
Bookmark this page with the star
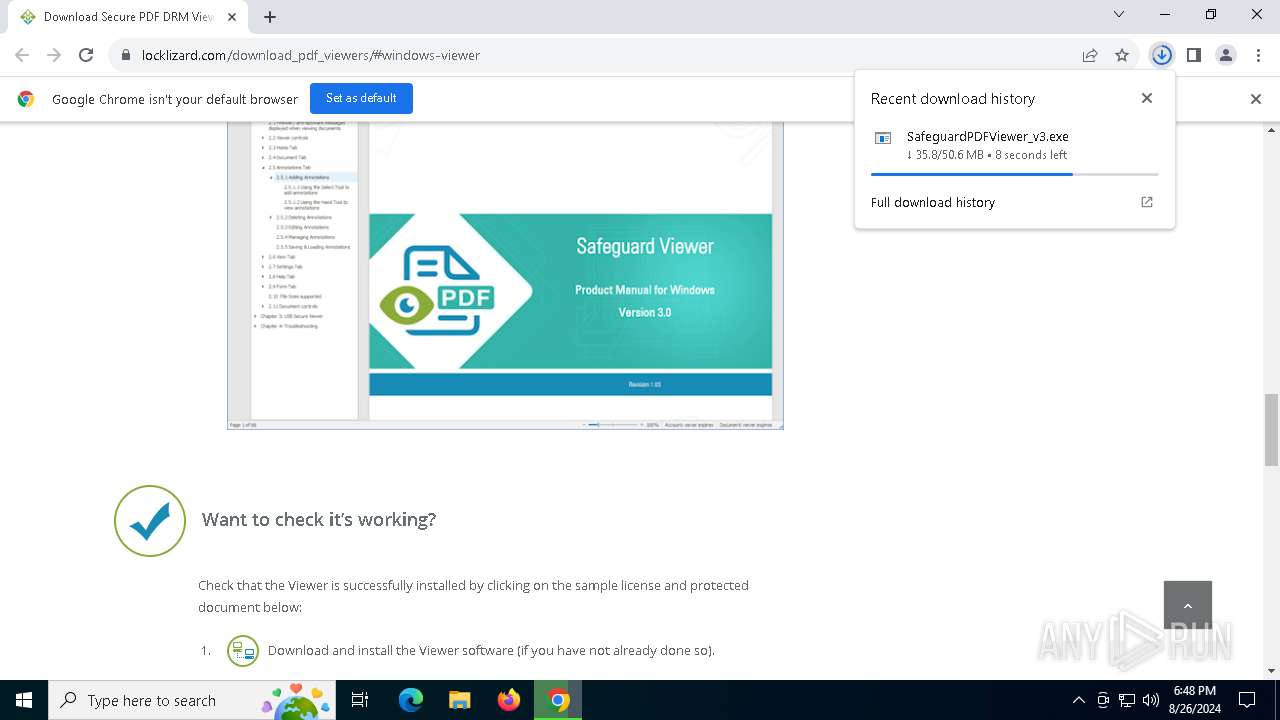click(x=1122, y=55)
